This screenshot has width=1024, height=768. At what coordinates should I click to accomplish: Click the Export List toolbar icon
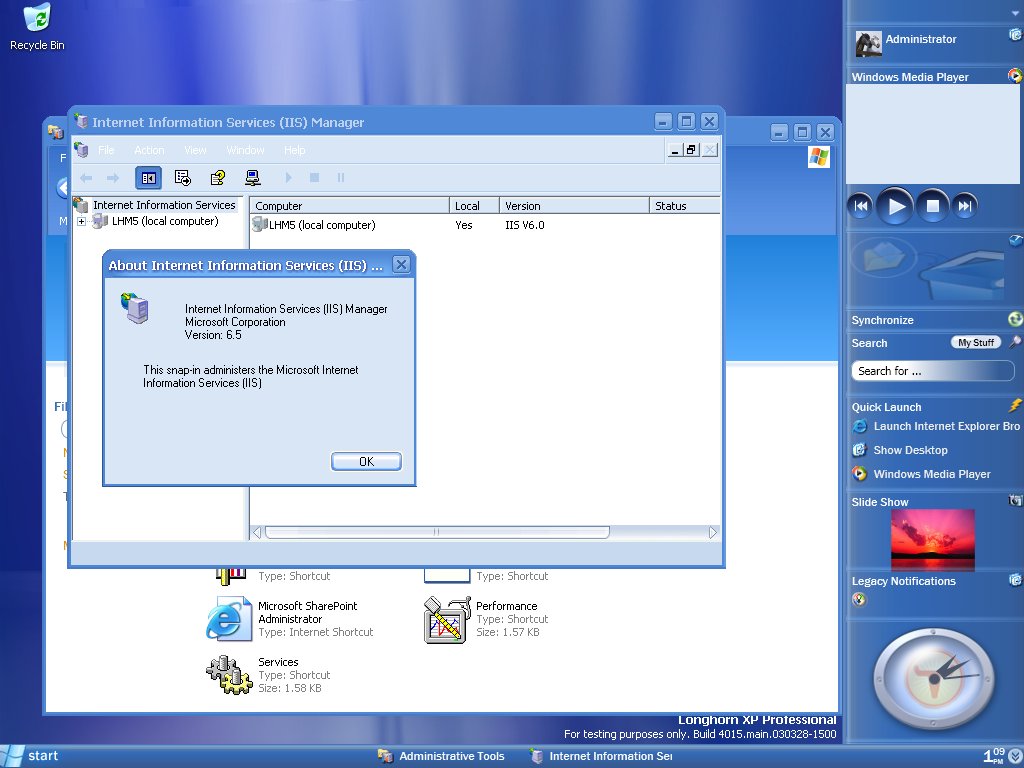click(183, 178)
